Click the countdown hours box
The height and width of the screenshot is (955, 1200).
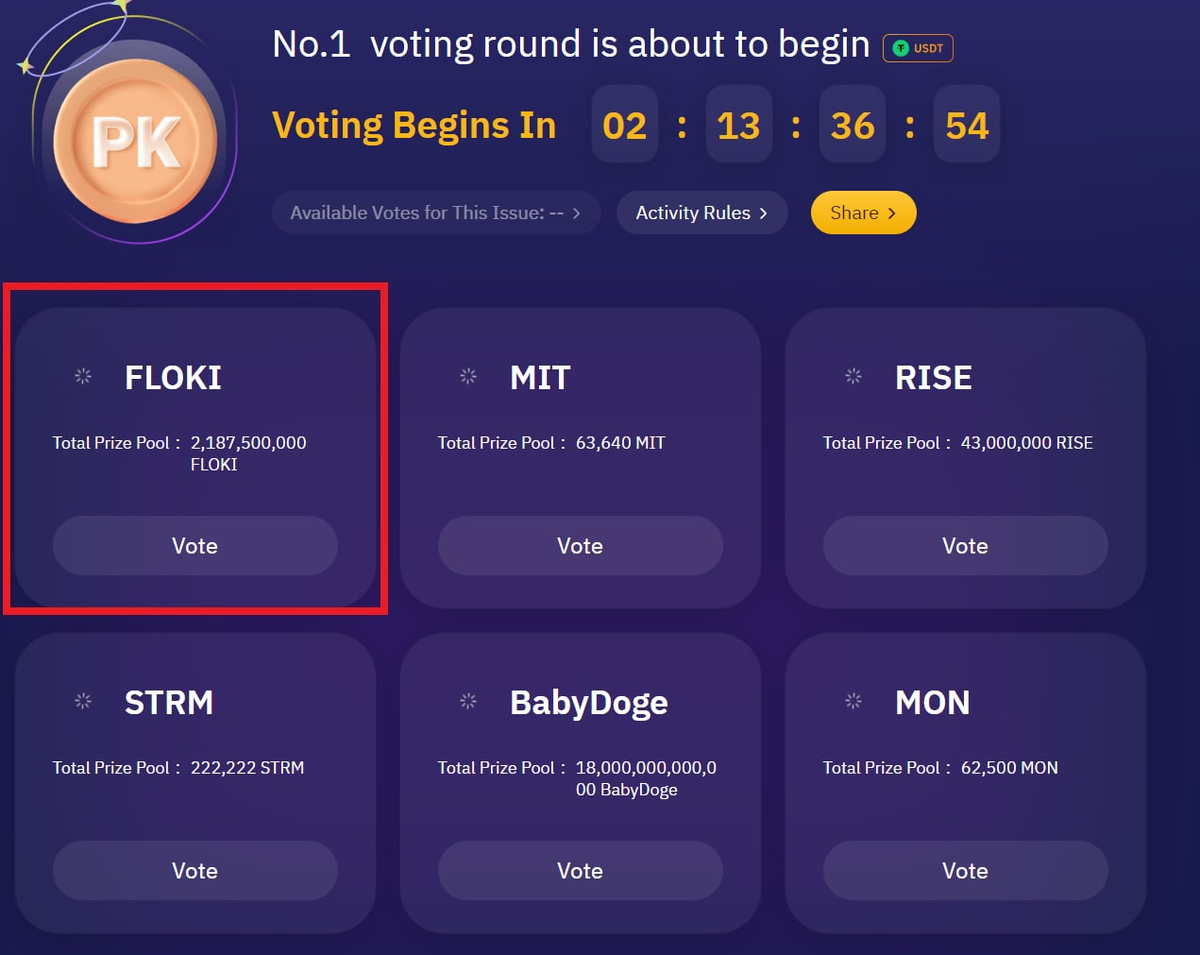coord(625,126)
